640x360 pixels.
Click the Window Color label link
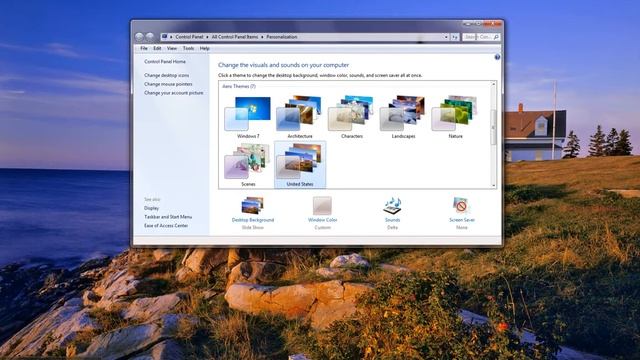[322, 220]
